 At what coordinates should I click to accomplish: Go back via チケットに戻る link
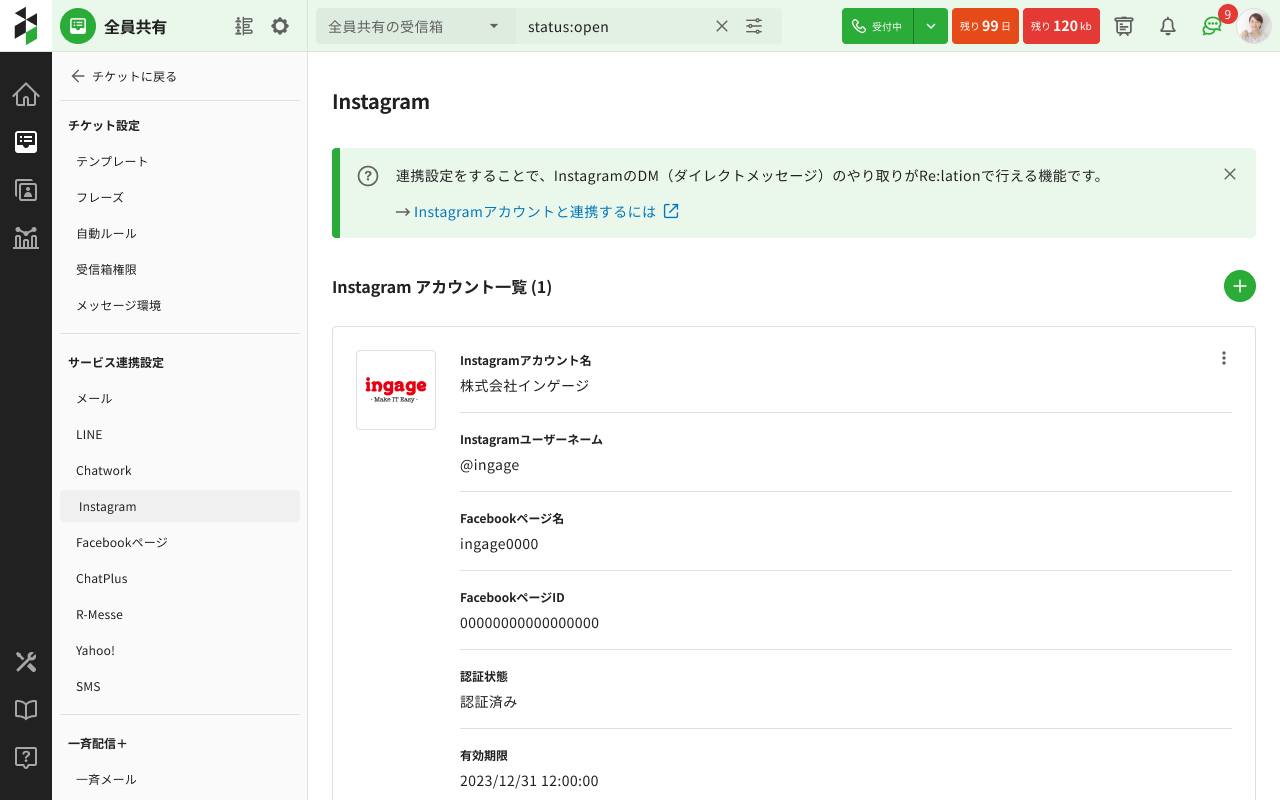click(x=123, y=76)
